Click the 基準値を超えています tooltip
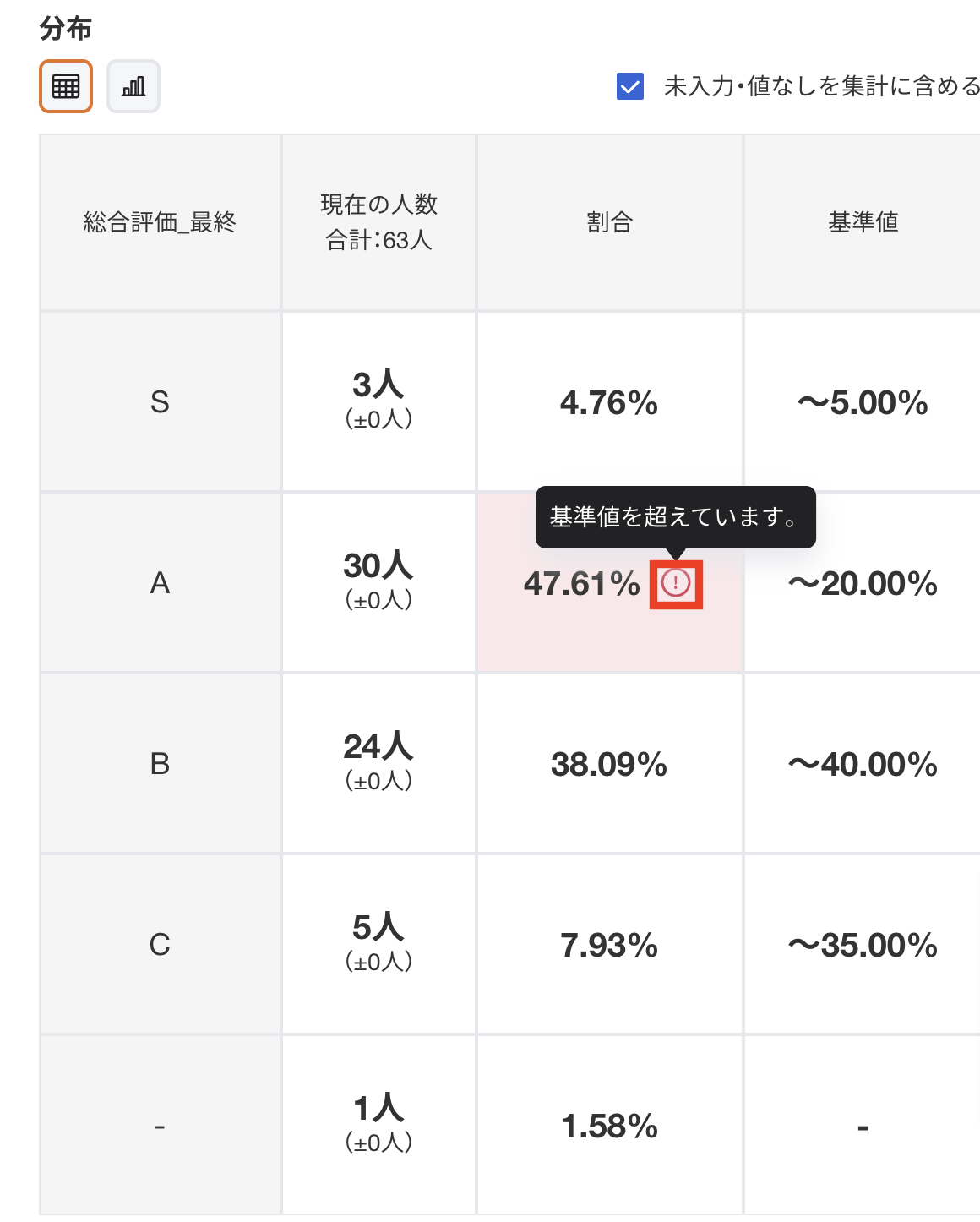Screen dimensions: 980x1222 point(675,516)
